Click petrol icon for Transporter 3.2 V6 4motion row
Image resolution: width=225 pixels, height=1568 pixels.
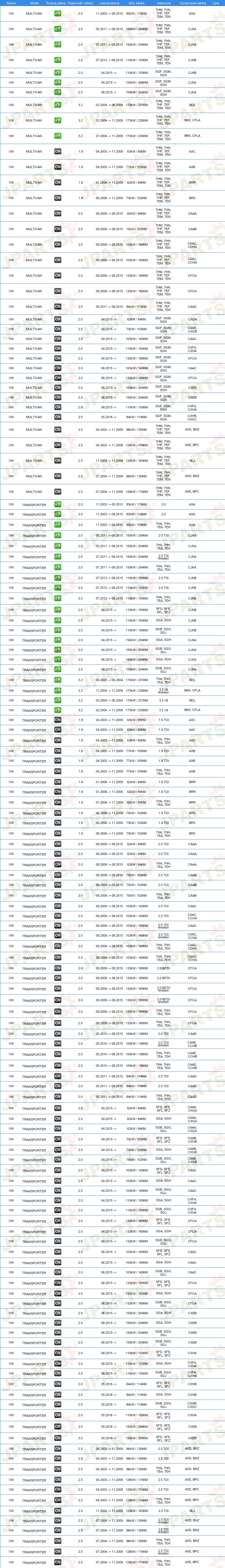(57, 691)
